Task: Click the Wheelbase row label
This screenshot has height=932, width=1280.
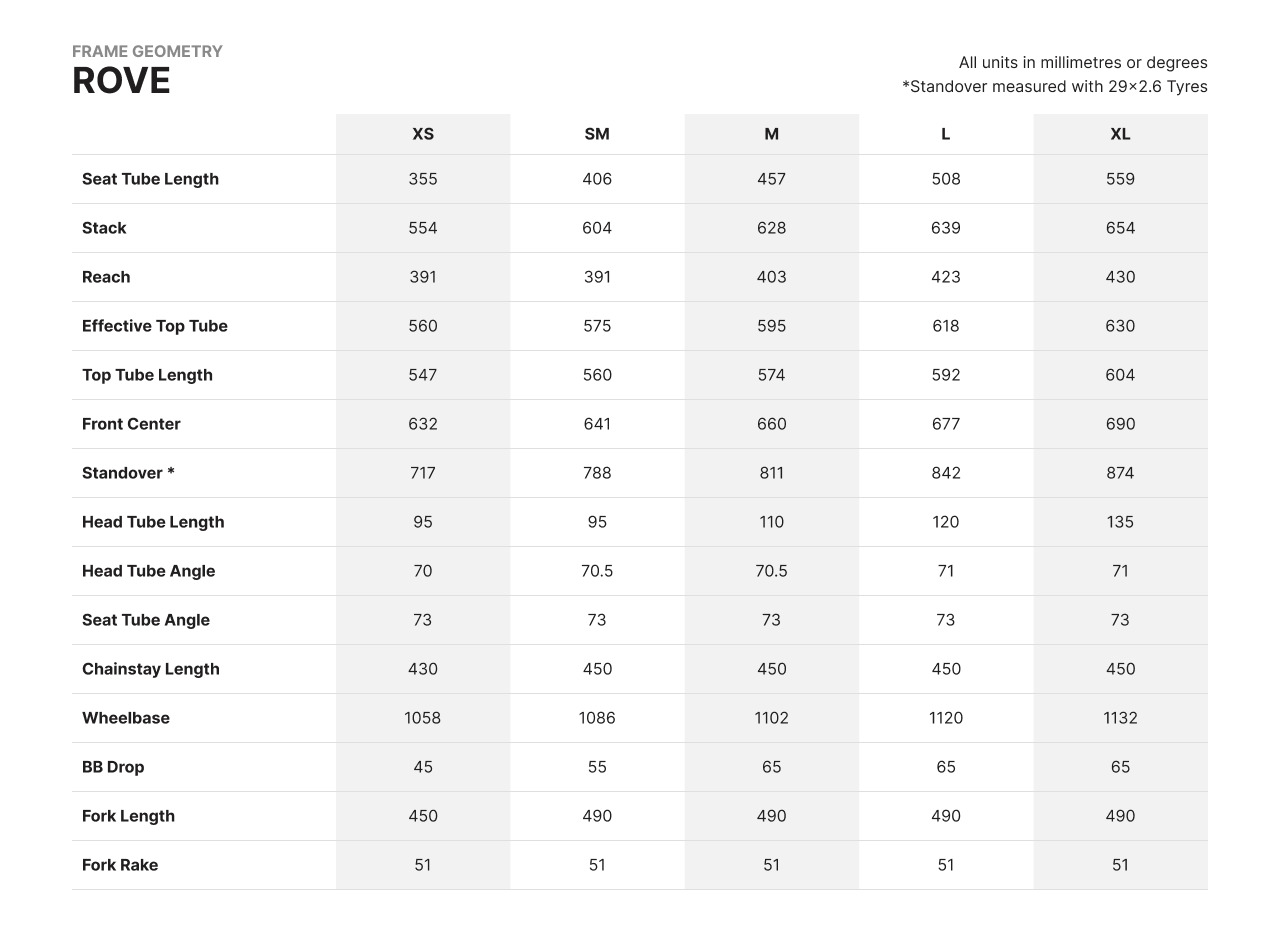Action: point(126,718)
